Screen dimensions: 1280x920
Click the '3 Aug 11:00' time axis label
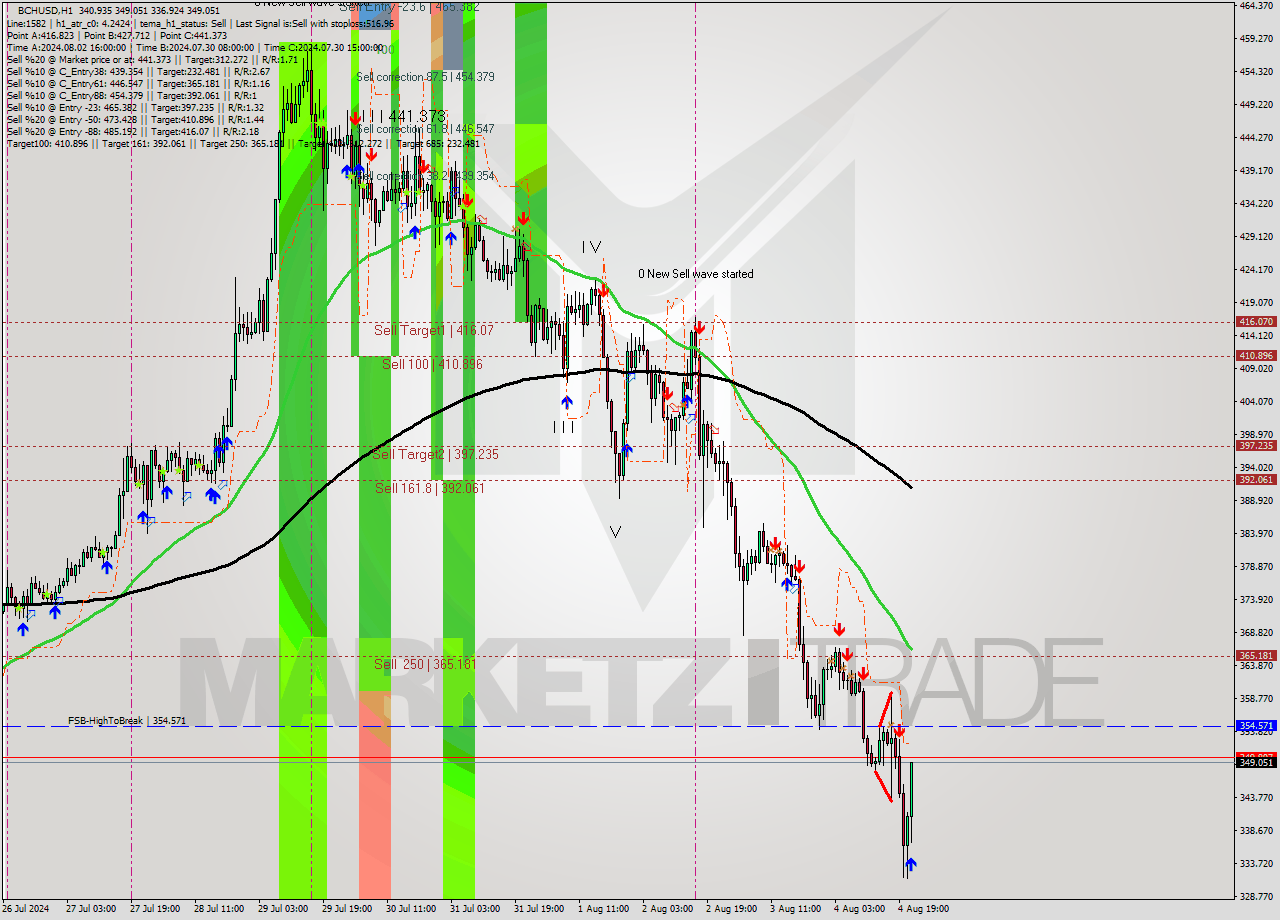pos(795,909)
